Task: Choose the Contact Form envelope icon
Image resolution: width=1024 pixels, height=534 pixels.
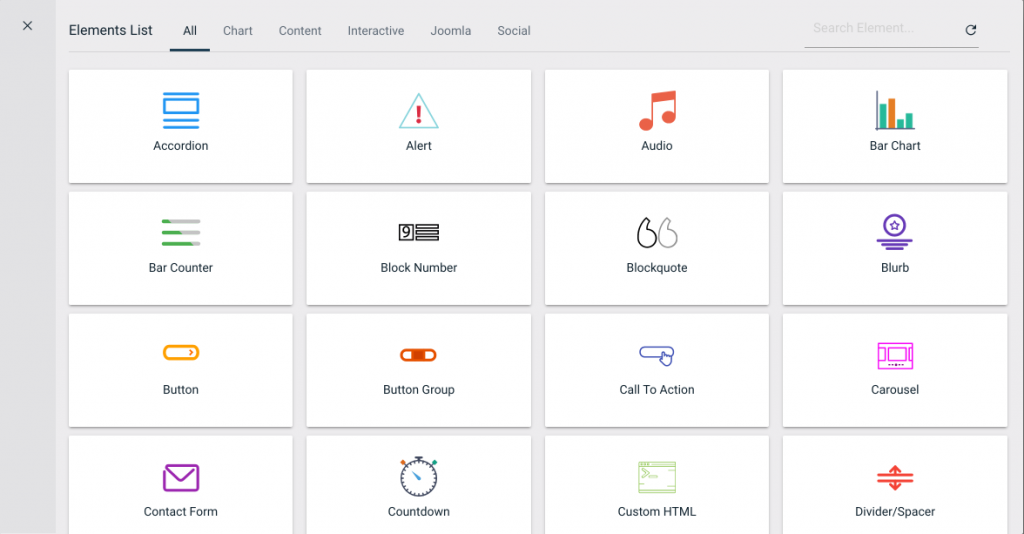Action: point(181,478)
